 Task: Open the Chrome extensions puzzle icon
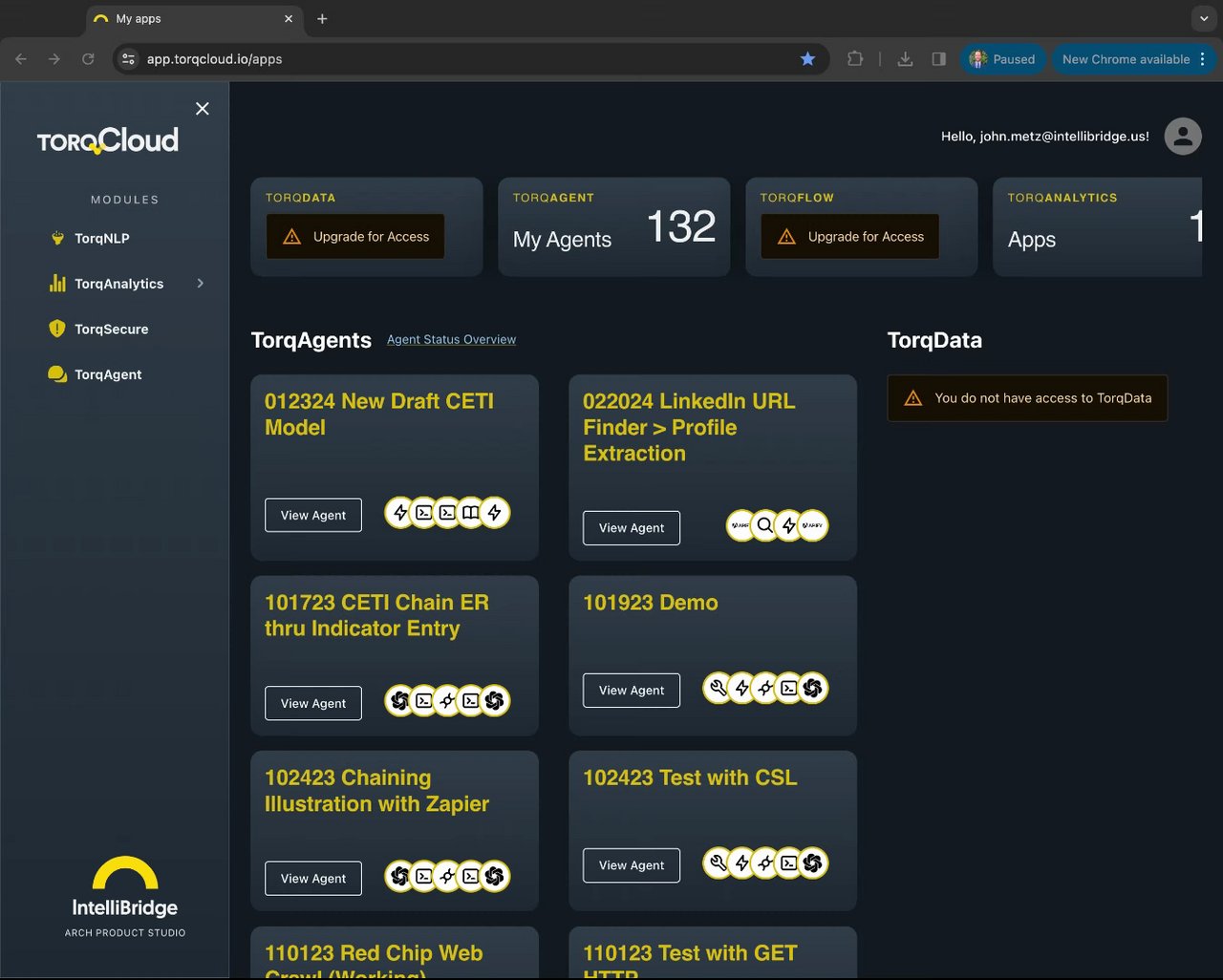coord(855,59)
